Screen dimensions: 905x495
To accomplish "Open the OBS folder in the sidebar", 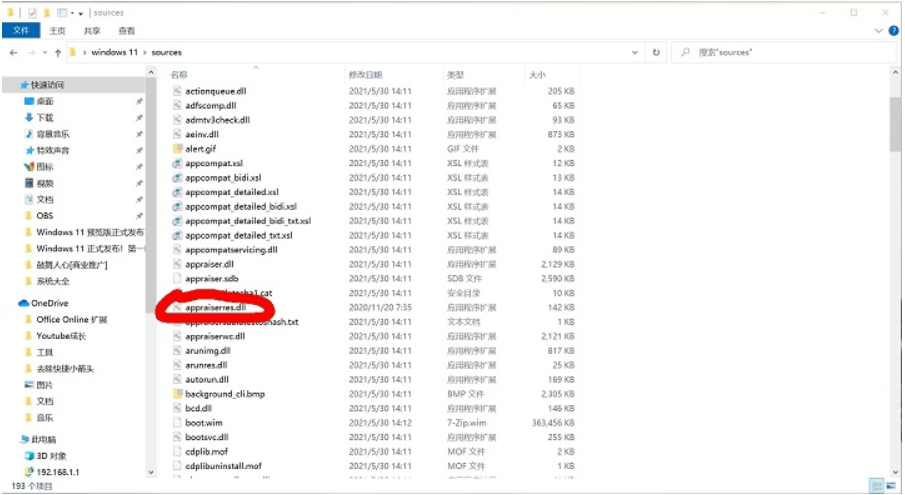I will [x=44, y=216].
